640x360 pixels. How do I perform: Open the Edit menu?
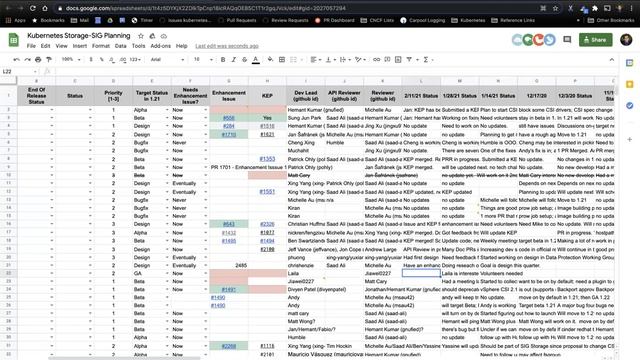(45, 46)
